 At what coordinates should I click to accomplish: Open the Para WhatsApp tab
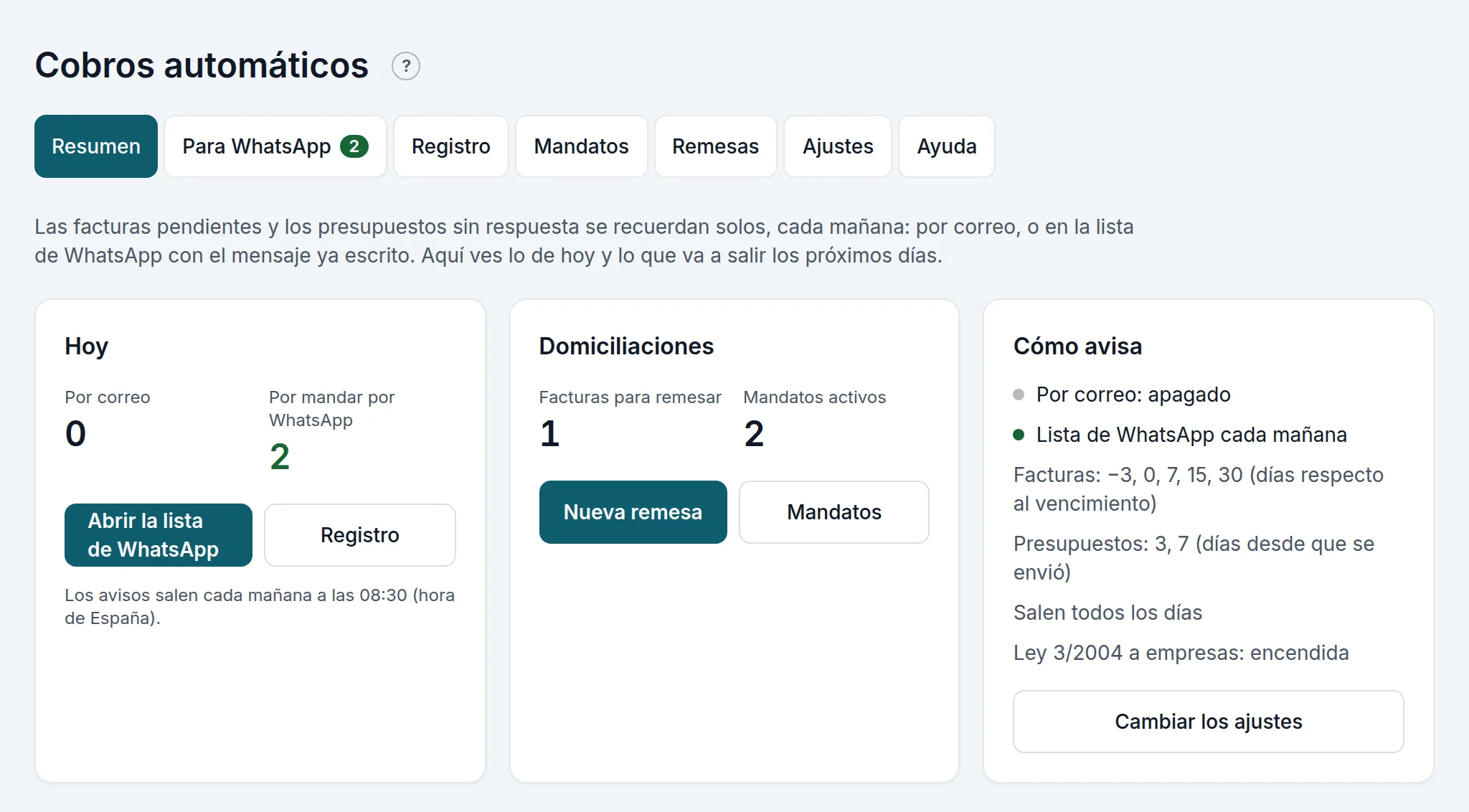pyautogui.click(x=275, y=146)
